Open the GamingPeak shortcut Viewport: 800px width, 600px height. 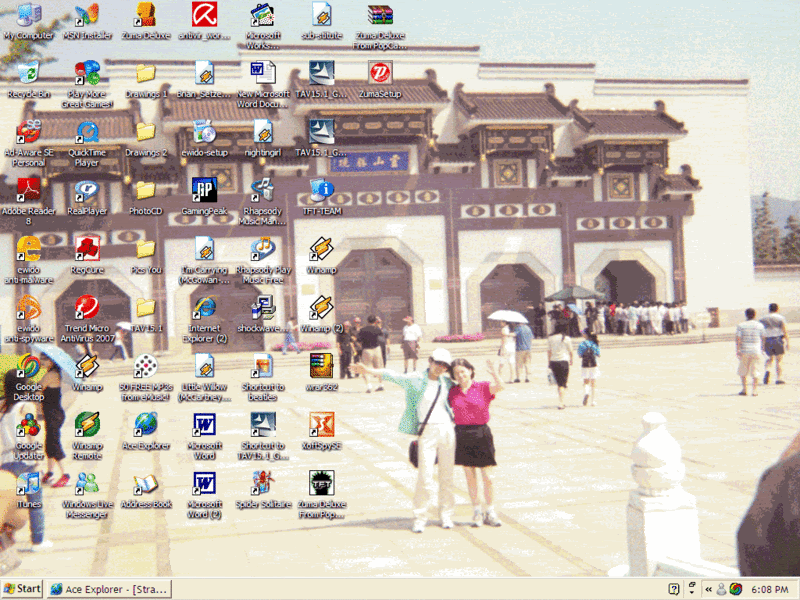click(x=204, y=190)
